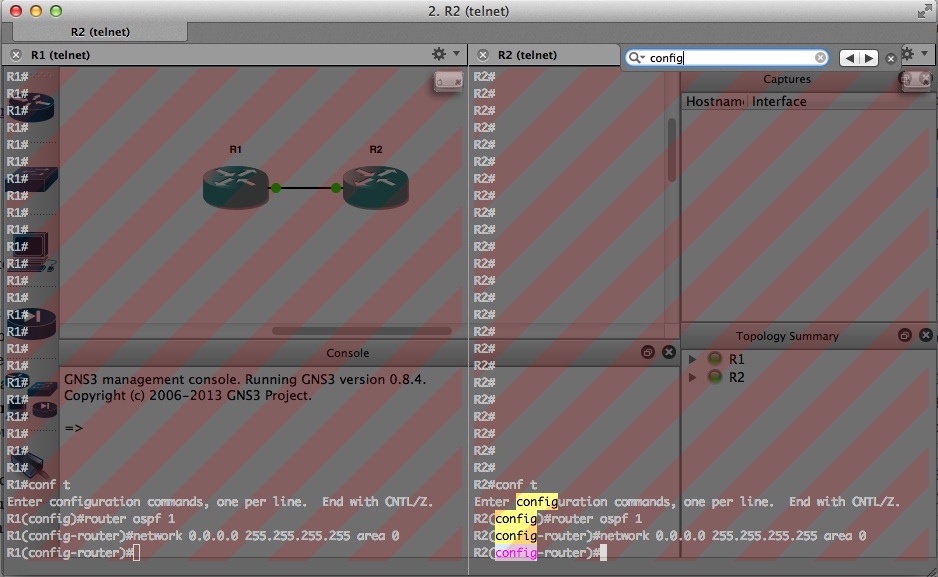Close the R1 (telnet) pane
The image size is (938, 577).
pos(16,55)
